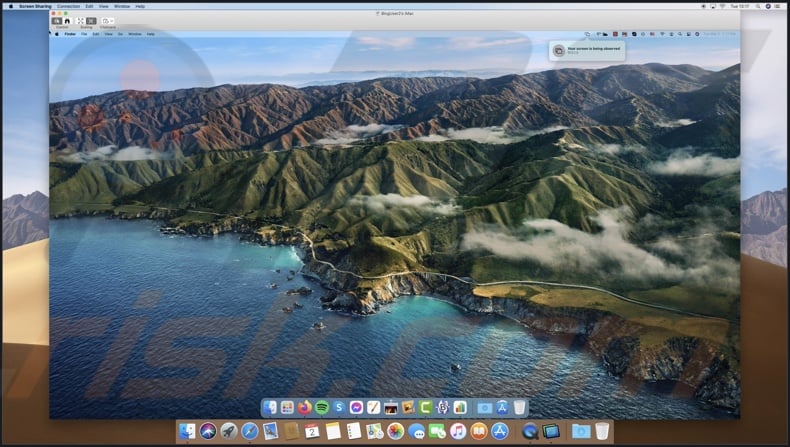Screen dimensions: 790x447
Task: Open Go menu in remote Mac
Action: 120,34
